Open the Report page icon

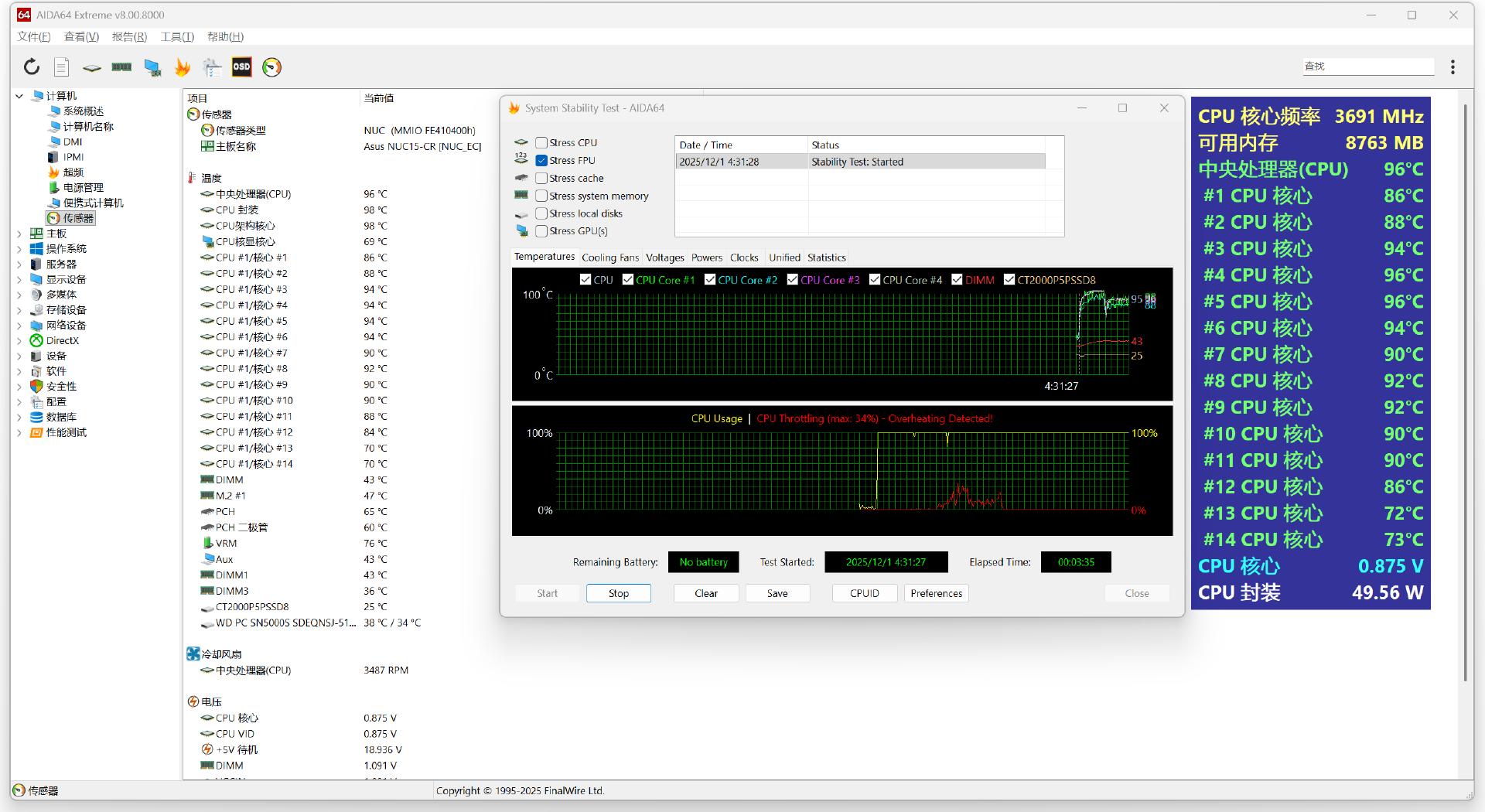coord(62,67)
